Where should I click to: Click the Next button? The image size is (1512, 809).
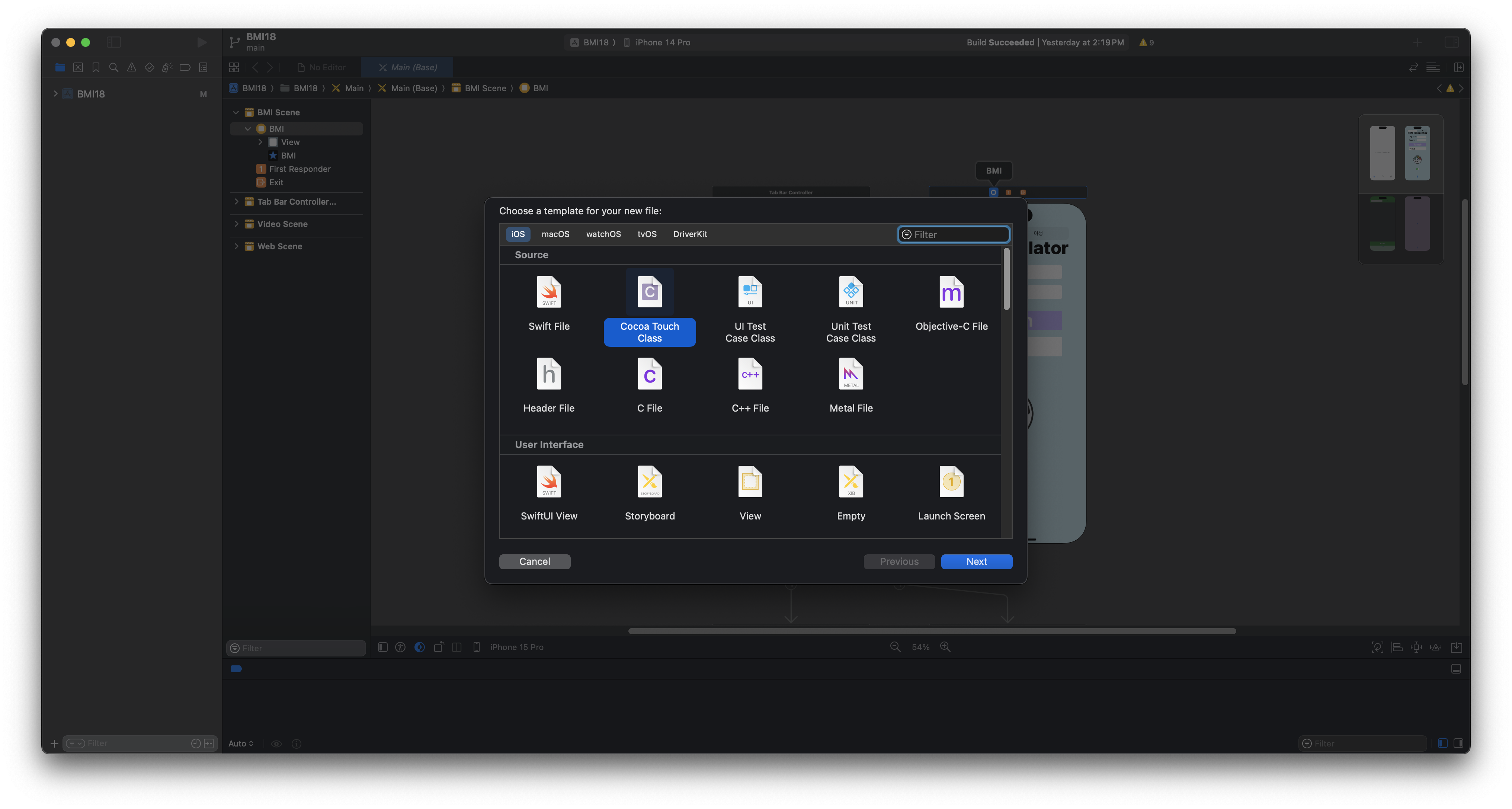click(976, 562)
